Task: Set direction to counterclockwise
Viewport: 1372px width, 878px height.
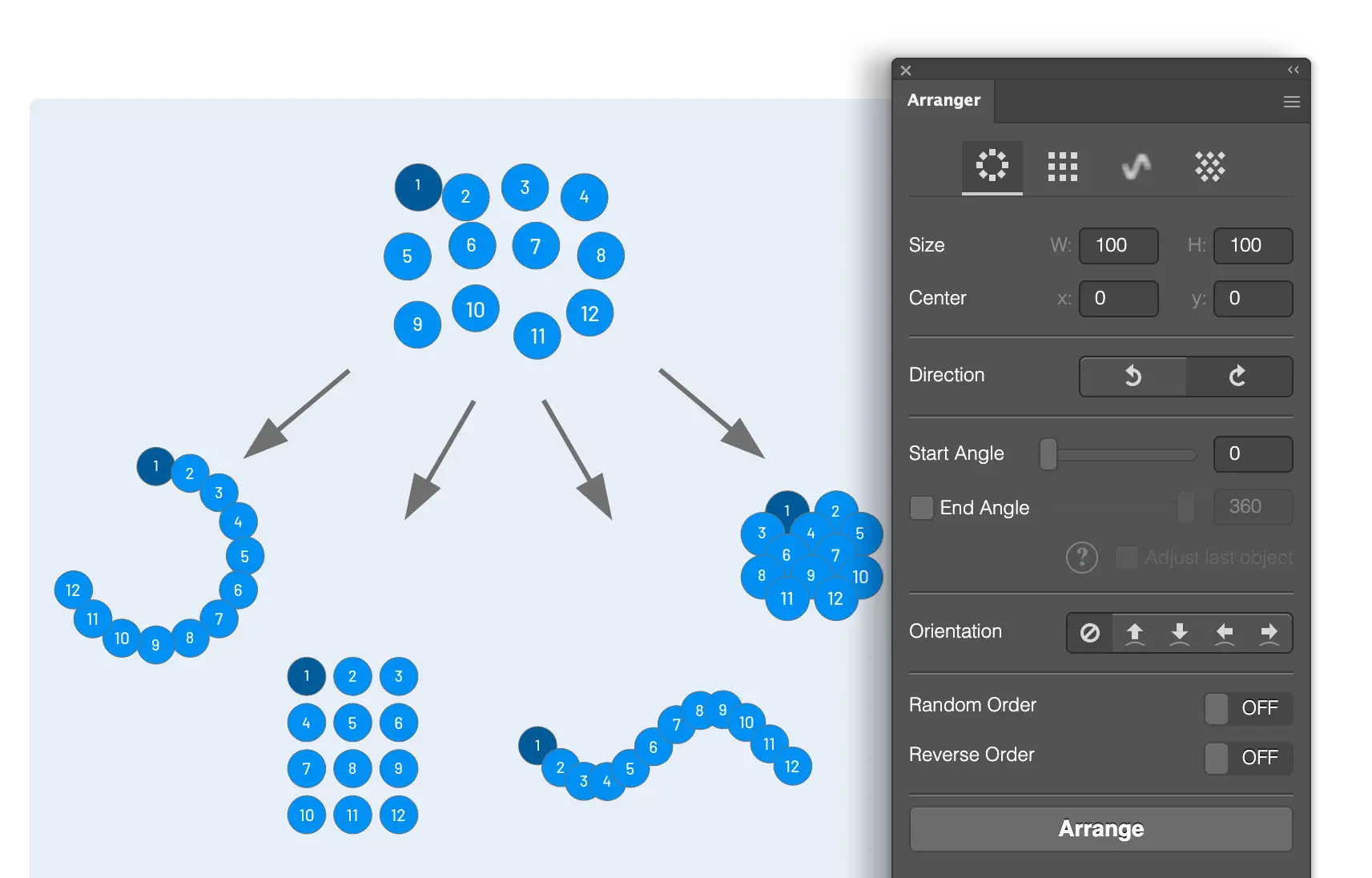Action: 1133,376
